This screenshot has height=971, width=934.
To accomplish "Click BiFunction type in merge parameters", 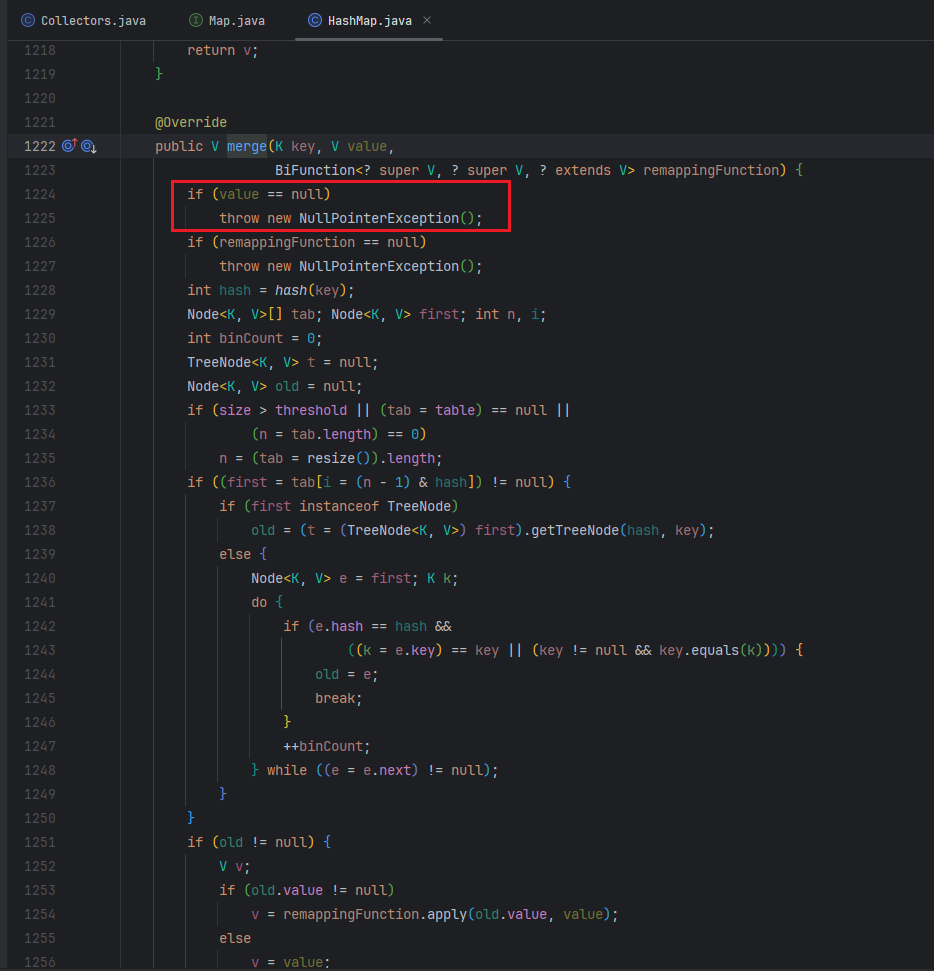I will click(314, 170).
